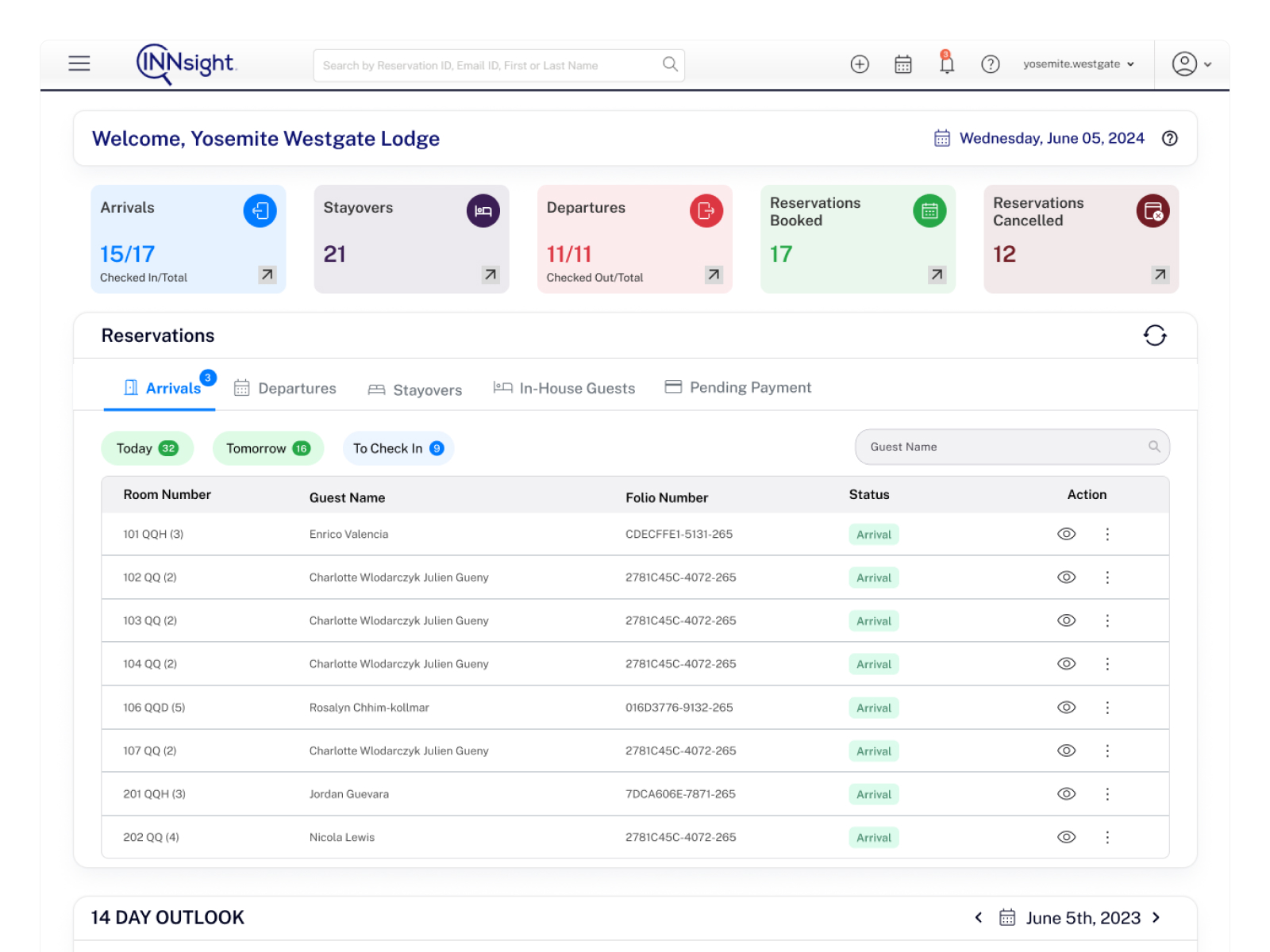Click the green Reservations Booked icon
The image size is (1270, 952).
point(929,211)
